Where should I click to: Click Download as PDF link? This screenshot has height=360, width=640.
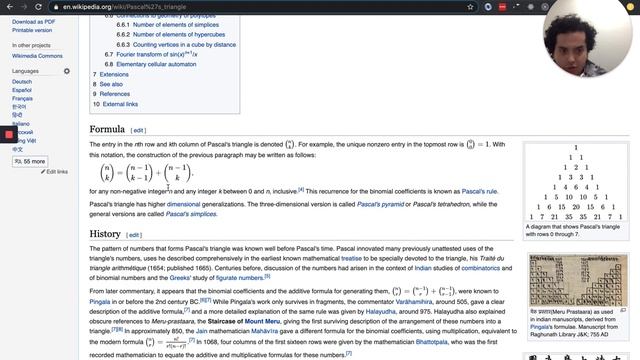click(33, 22)
